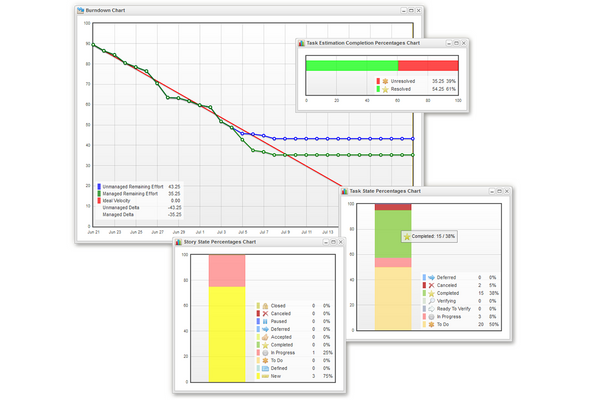Click the Deferred arrow icon in Task State legend

click(x=431, y=278)
